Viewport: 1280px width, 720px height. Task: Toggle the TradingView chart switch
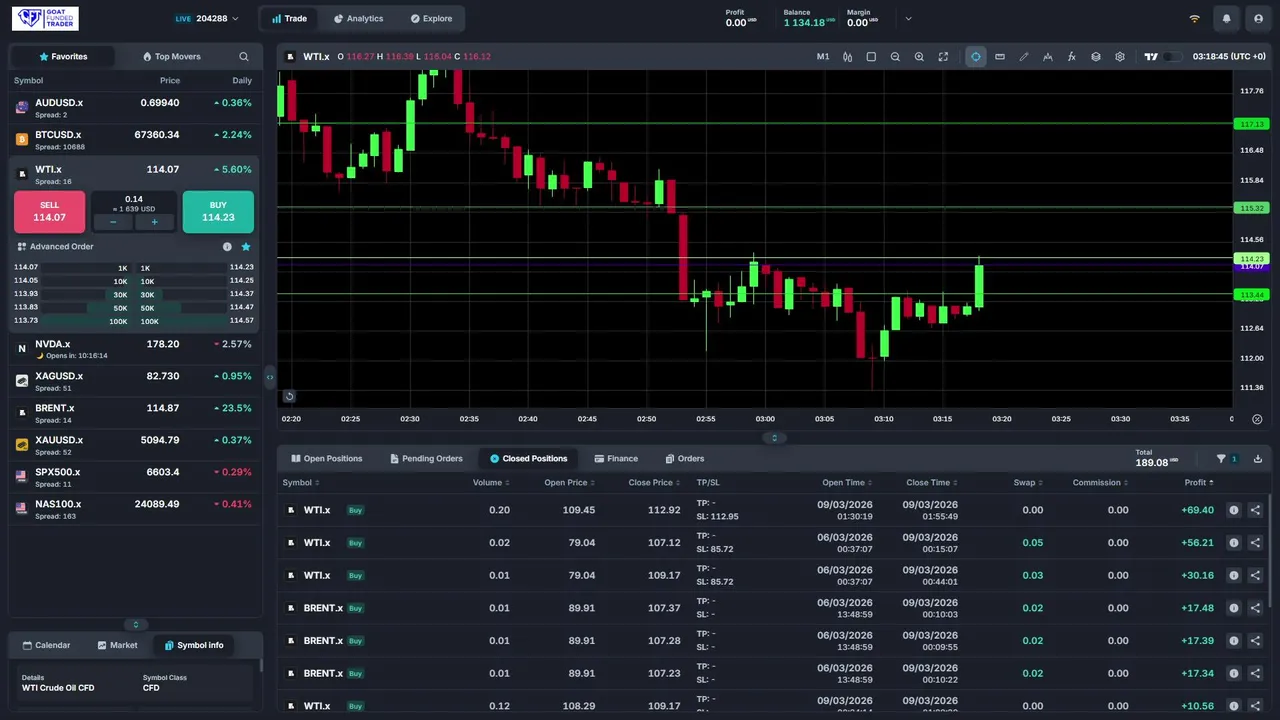click(x=1172, y=57)
